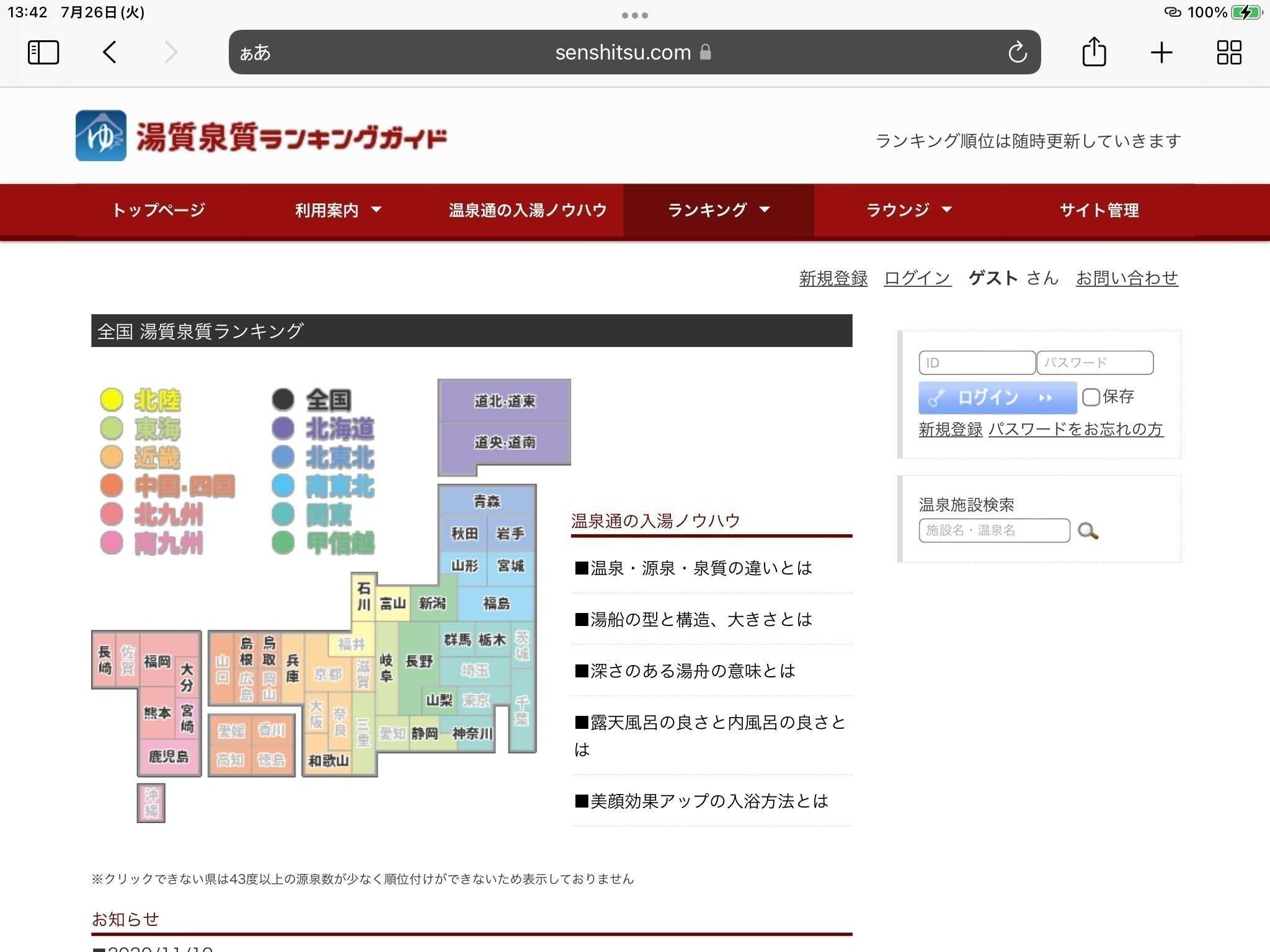This screenshot has height=952, width=1270.
Task: Select the purple 北海道 region dot
Action: pyautogui.click(x=283, y=428)
